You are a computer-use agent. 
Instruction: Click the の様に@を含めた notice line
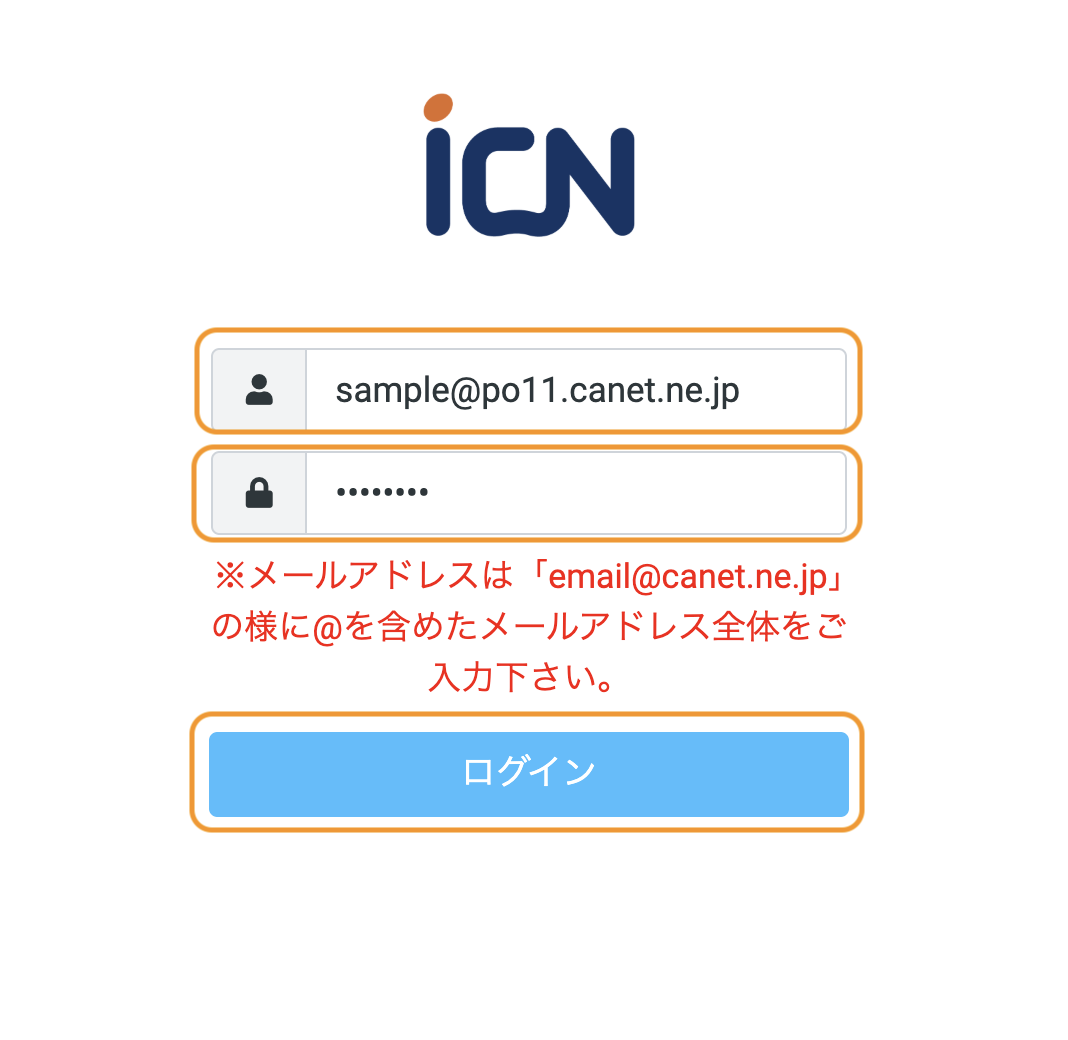pyautogui.click(x=529, y=627)
